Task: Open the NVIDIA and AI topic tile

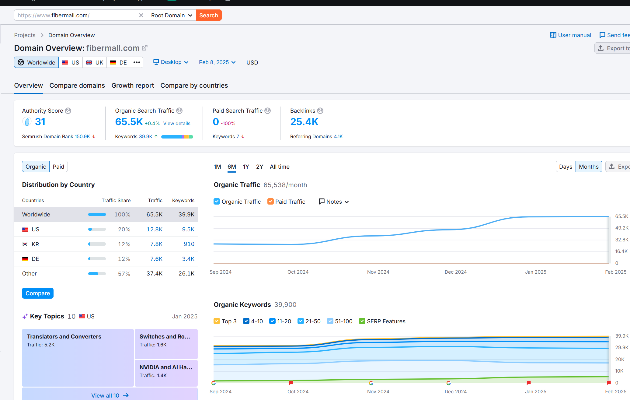Action: coord(166,373)
